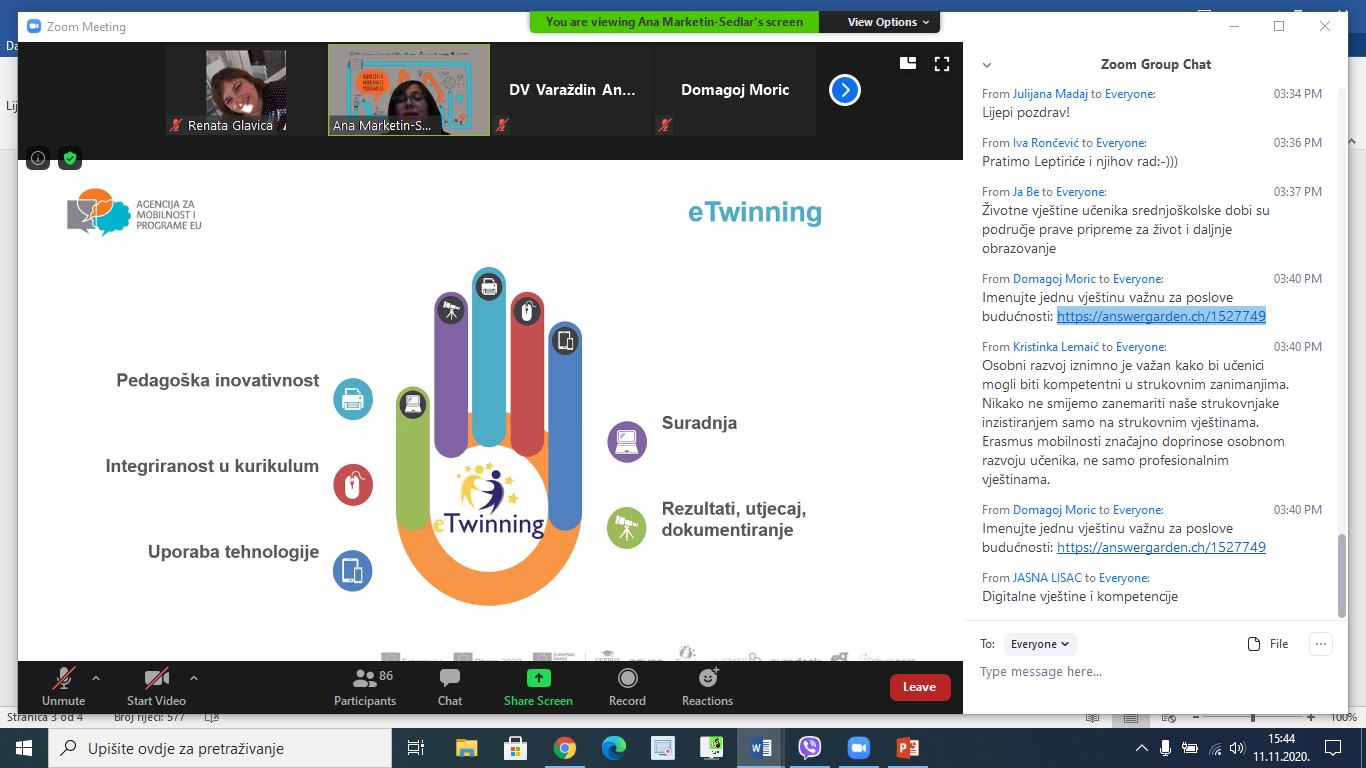The image size is (1366, 768).
Task: Click Word's zoom in plus button
Action: (1309, 717)
